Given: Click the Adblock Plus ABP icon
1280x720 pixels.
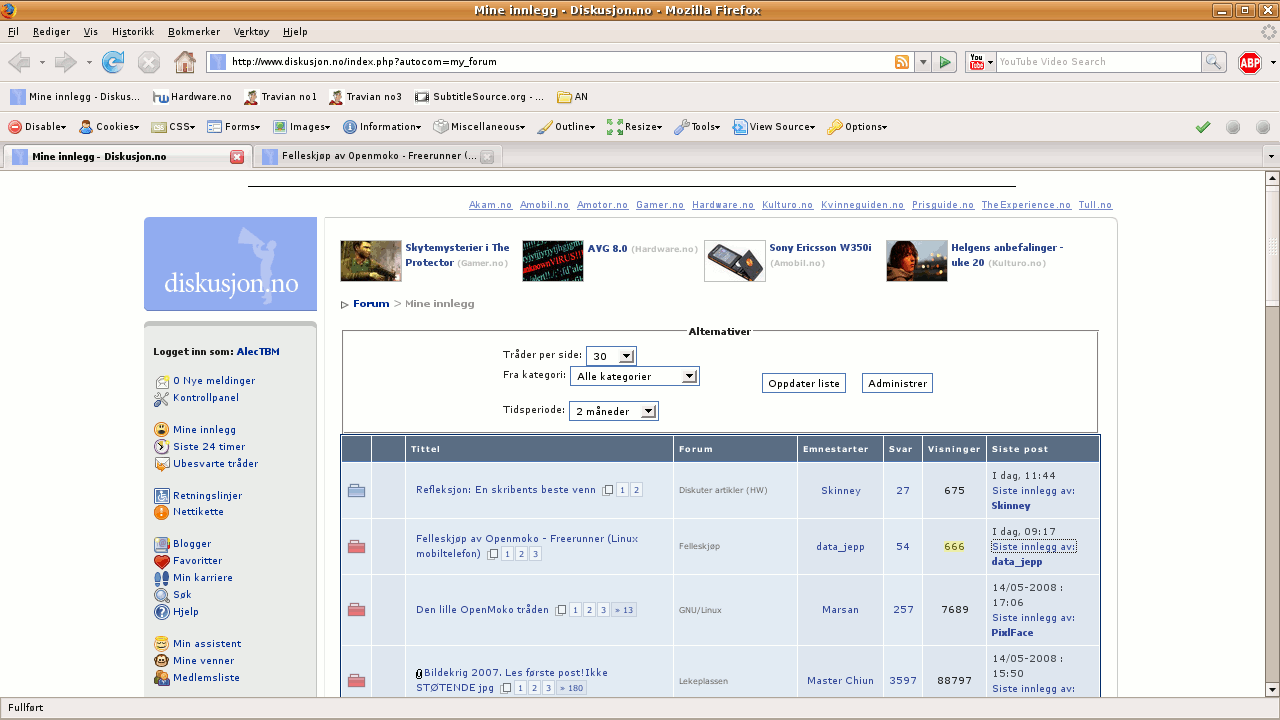Looking at the screenshot, I should [1249, 63].
